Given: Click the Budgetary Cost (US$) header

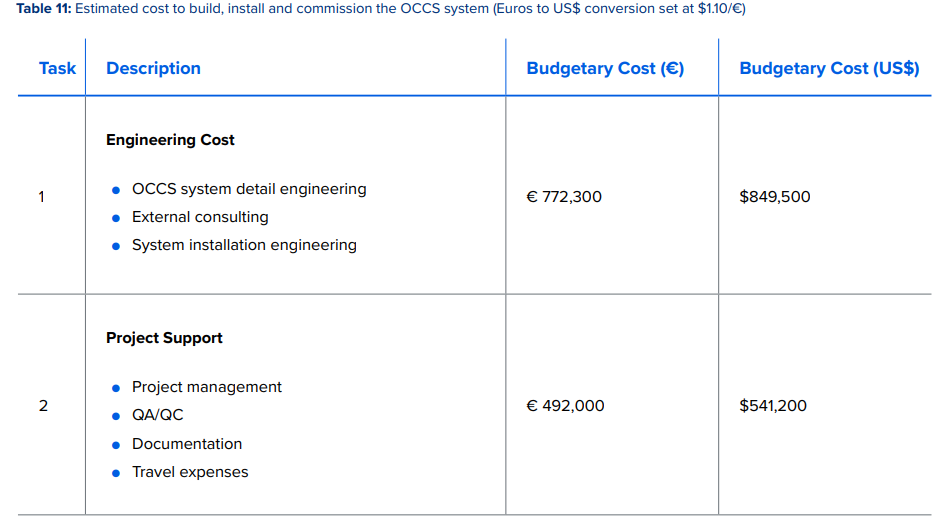Looking at the screenshot, I should point(829,68).
